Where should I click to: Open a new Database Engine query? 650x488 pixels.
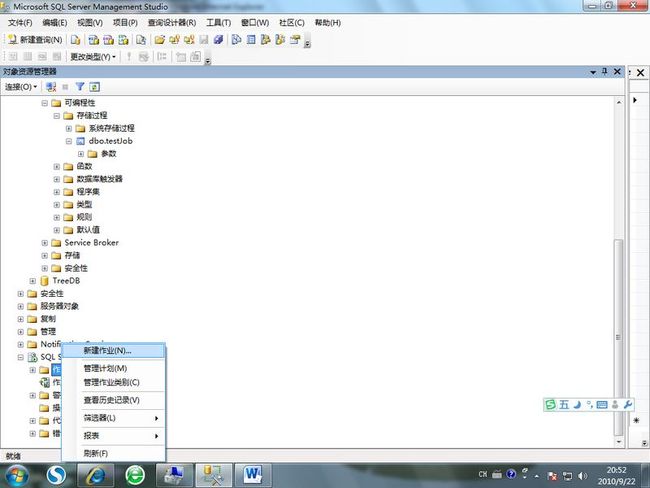click(75, 40)
